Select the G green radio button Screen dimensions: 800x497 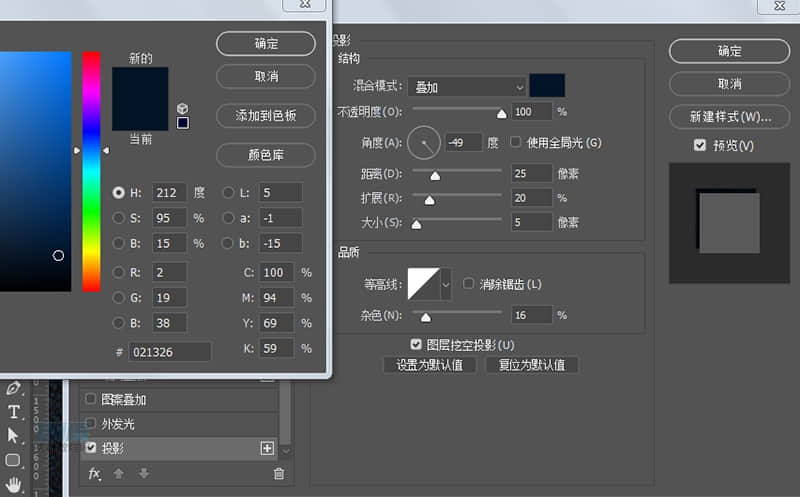point(118,297)
